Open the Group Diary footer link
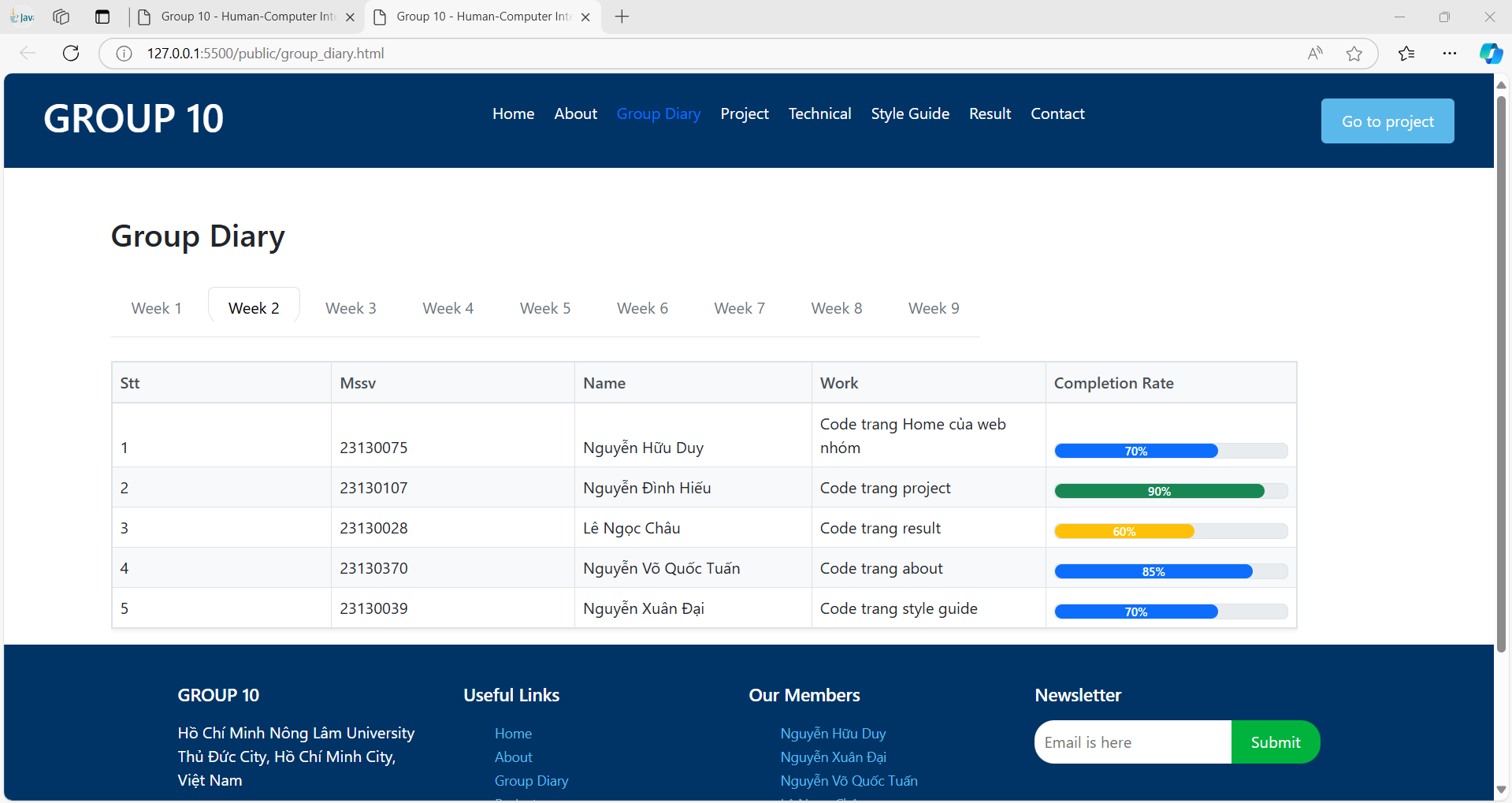The image size is (1512, 803). tap(531, 780)
